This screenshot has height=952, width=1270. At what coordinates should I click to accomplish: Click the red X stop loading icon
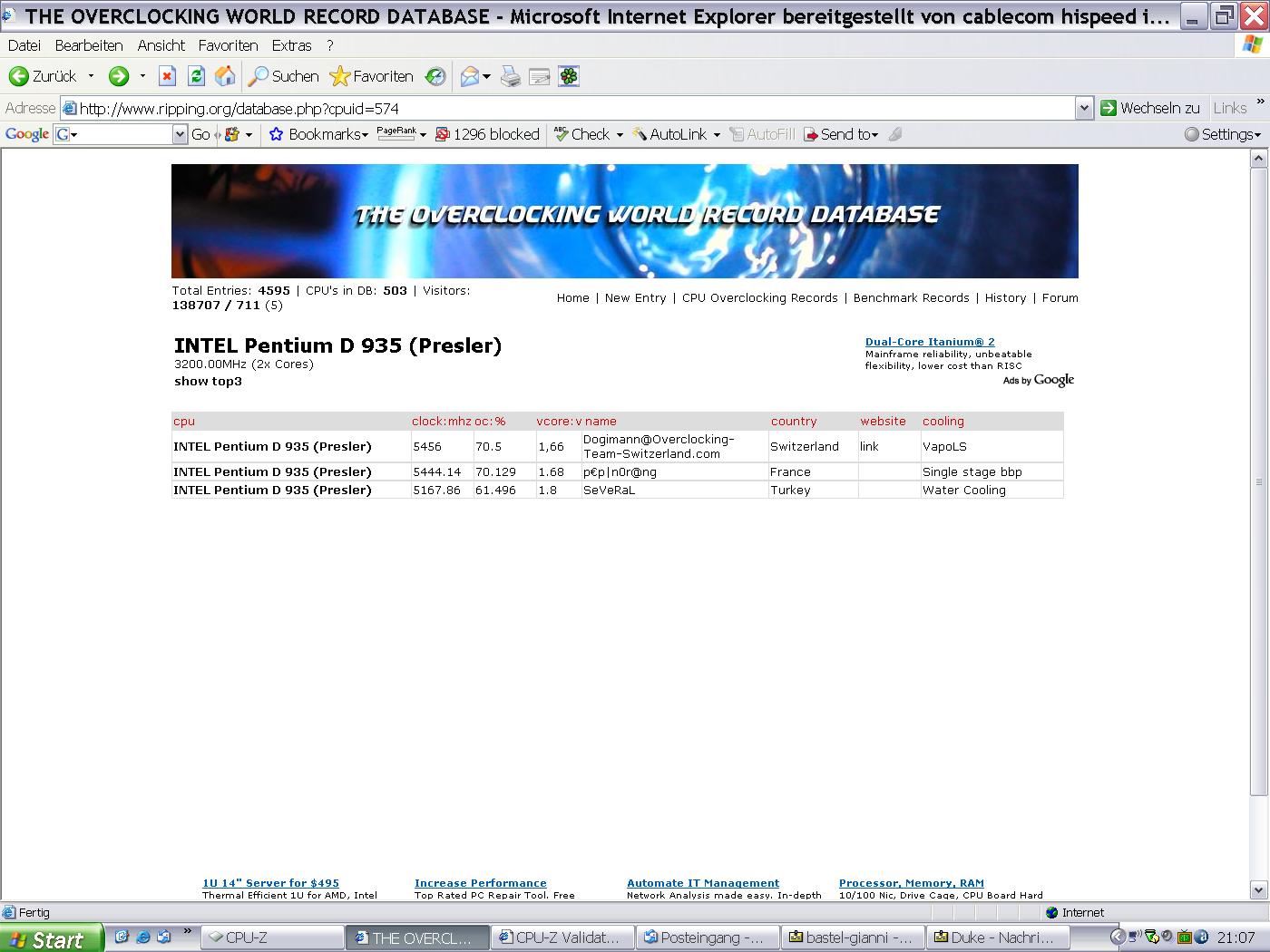coord(167,77)
